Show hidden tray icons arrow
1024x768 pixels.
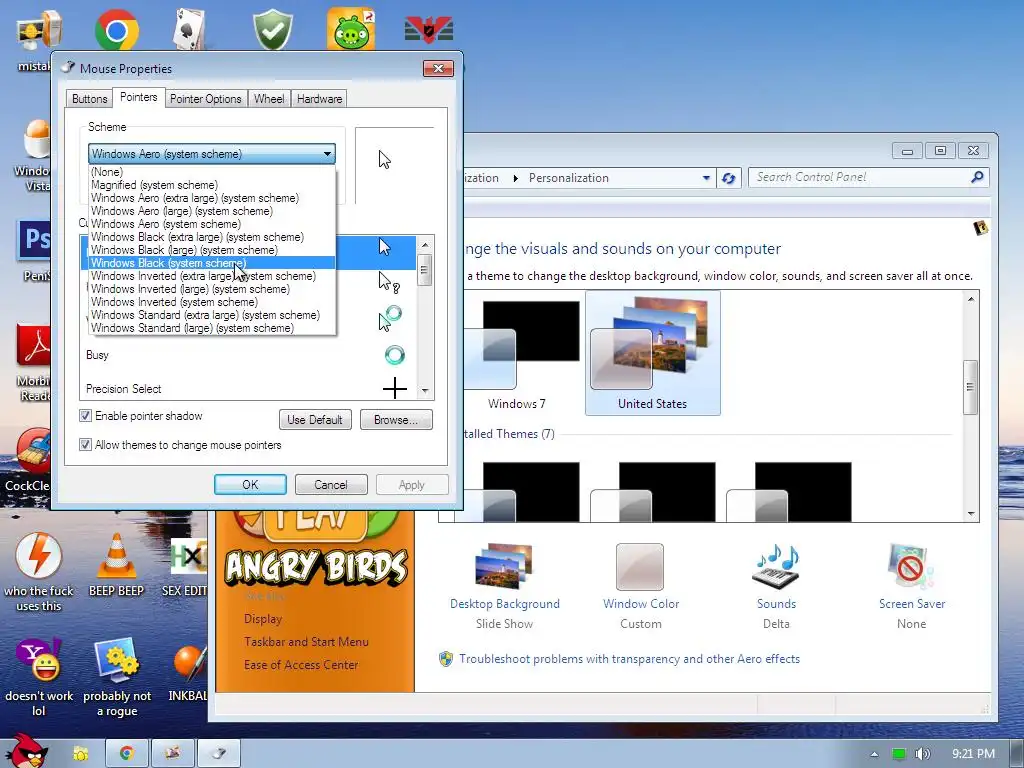coord(874,754)
